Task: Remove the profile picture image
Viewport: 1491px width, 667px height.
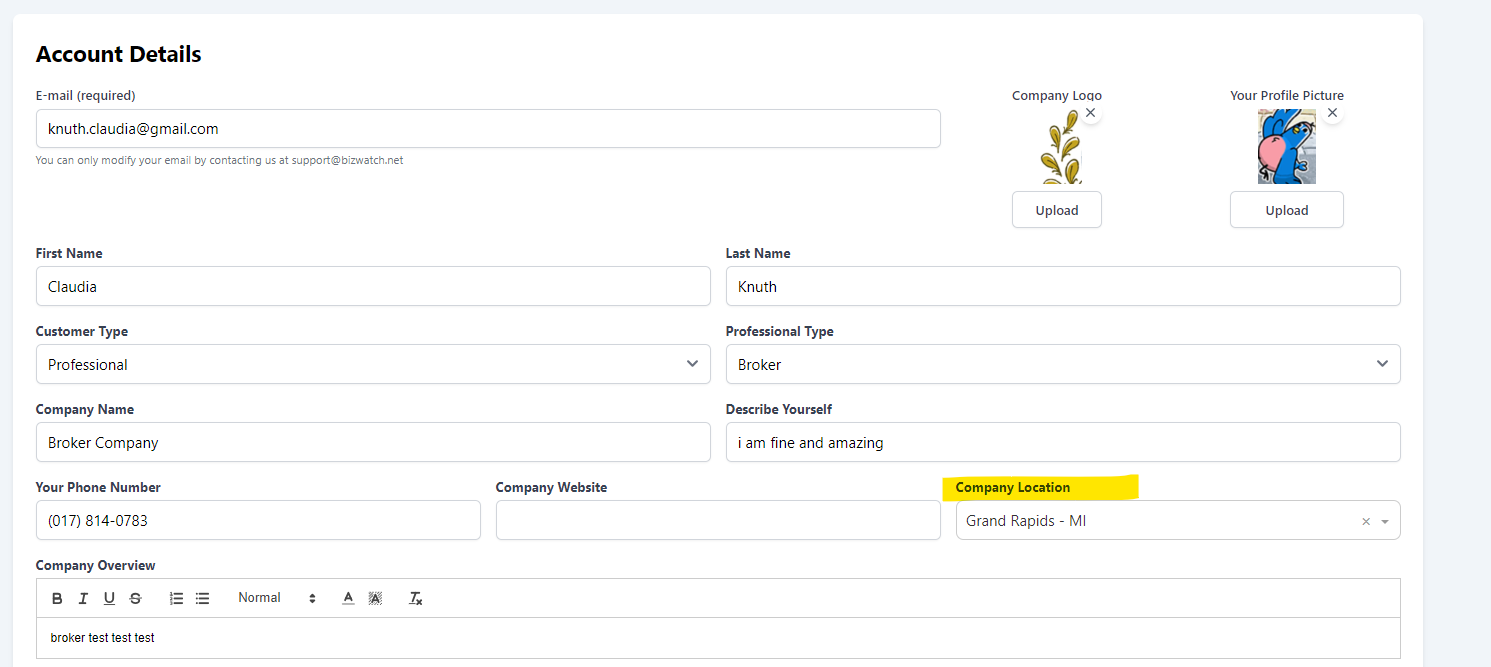Action: [x=1332, y=113]
